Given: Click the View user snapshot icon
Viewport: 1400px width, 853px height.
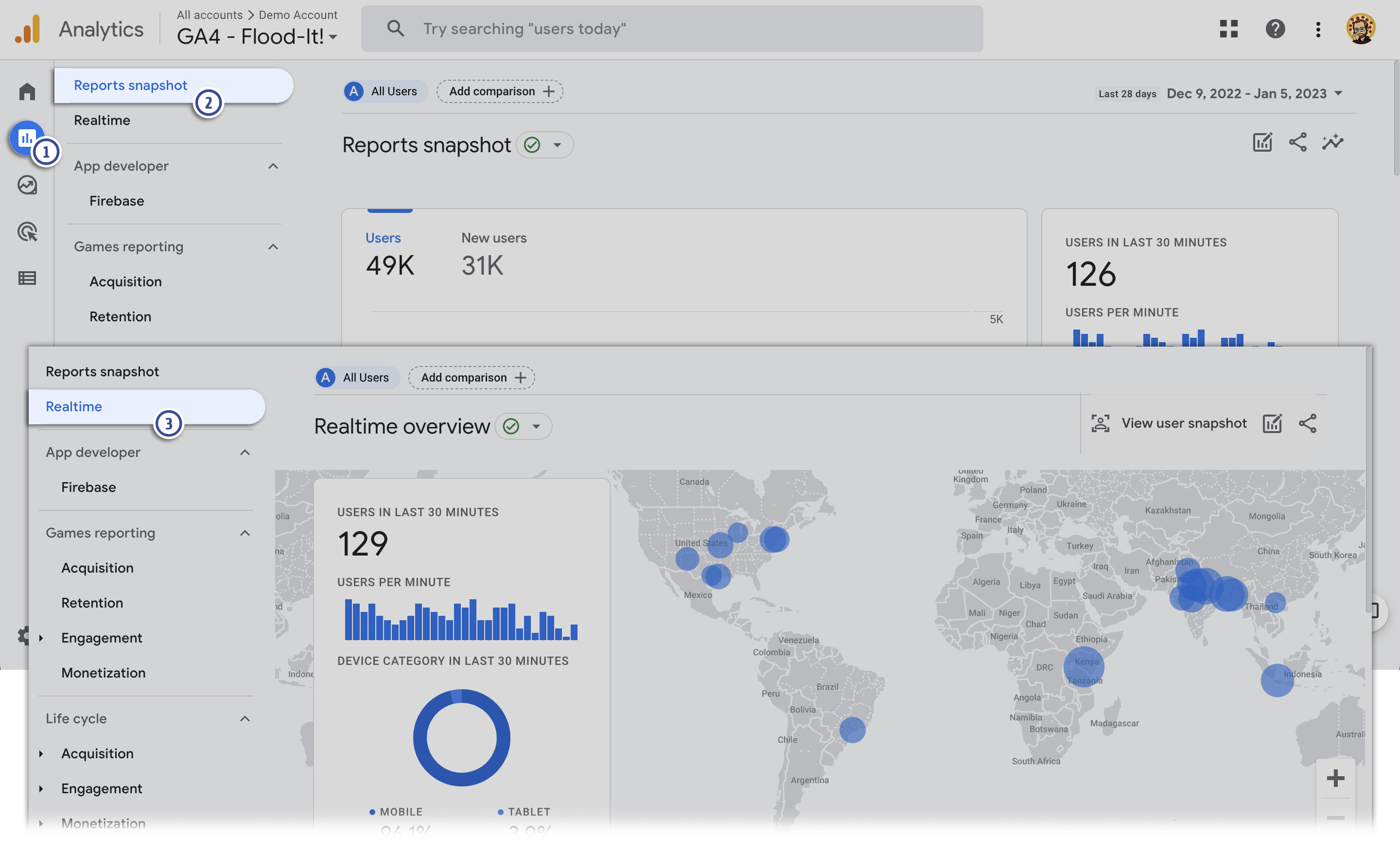Looking at the screenshot, I should point(1100,423).
